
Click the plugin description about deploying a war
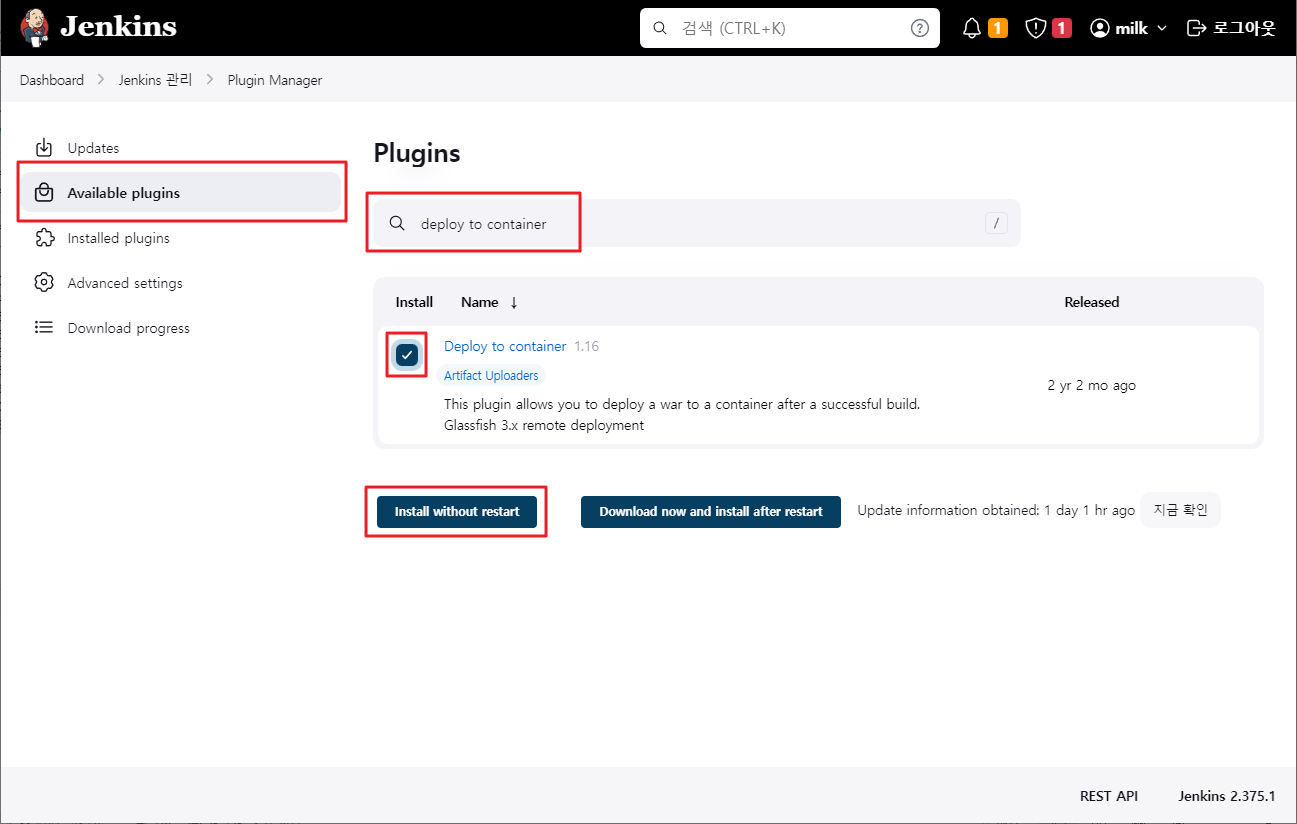point(682,405)
